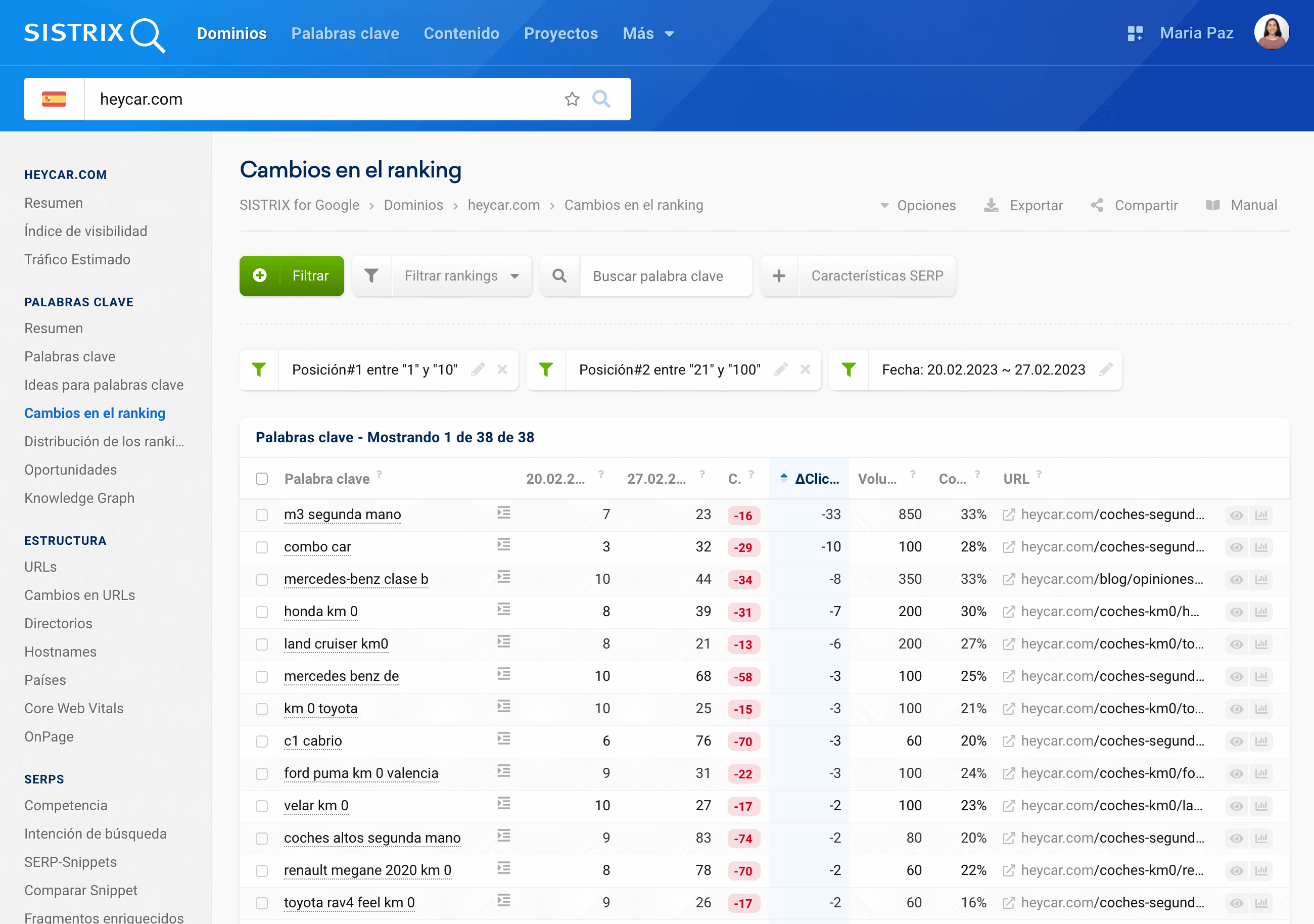
Task: Click eye icon on honda km 0 row
Action: tap(1236, 612)
